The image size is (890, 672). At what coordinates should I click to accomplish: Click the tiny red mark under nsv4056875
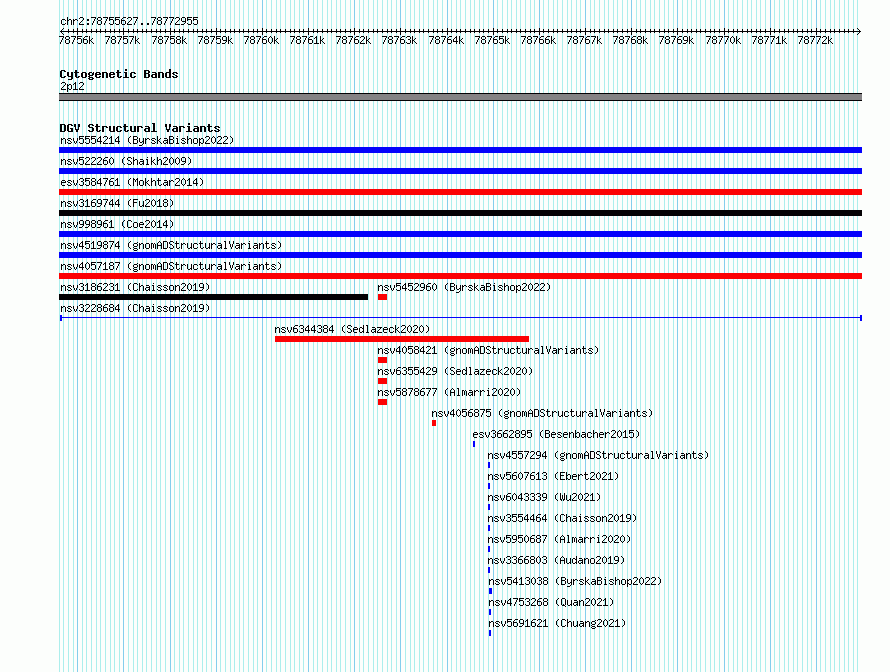click(x=434, y=423)
